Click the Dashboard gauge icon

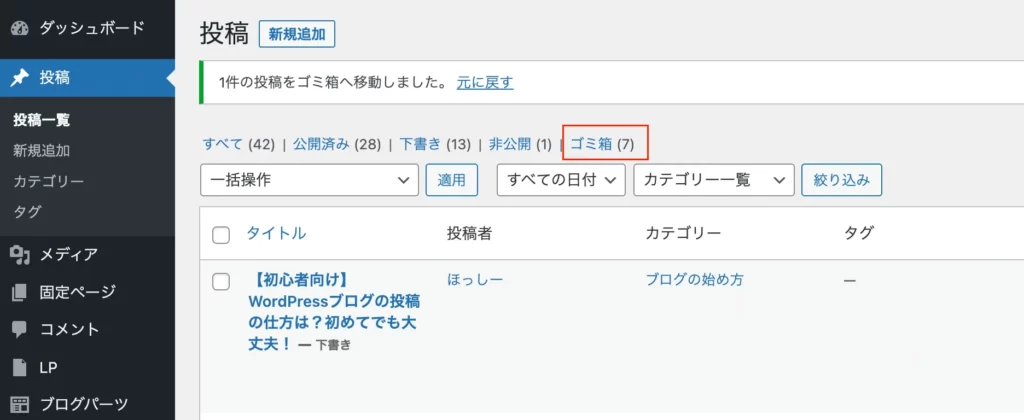tap(20, 28)
